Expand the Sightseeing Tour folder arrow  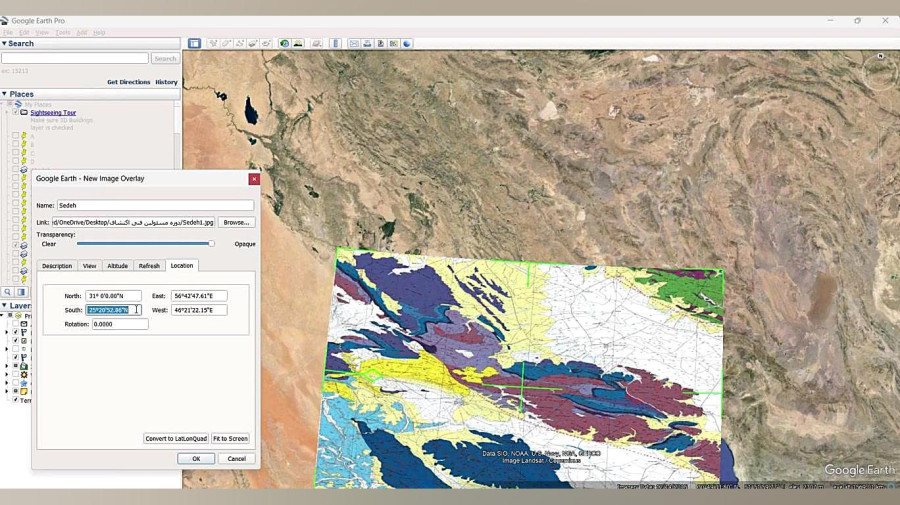click(7, 112)
